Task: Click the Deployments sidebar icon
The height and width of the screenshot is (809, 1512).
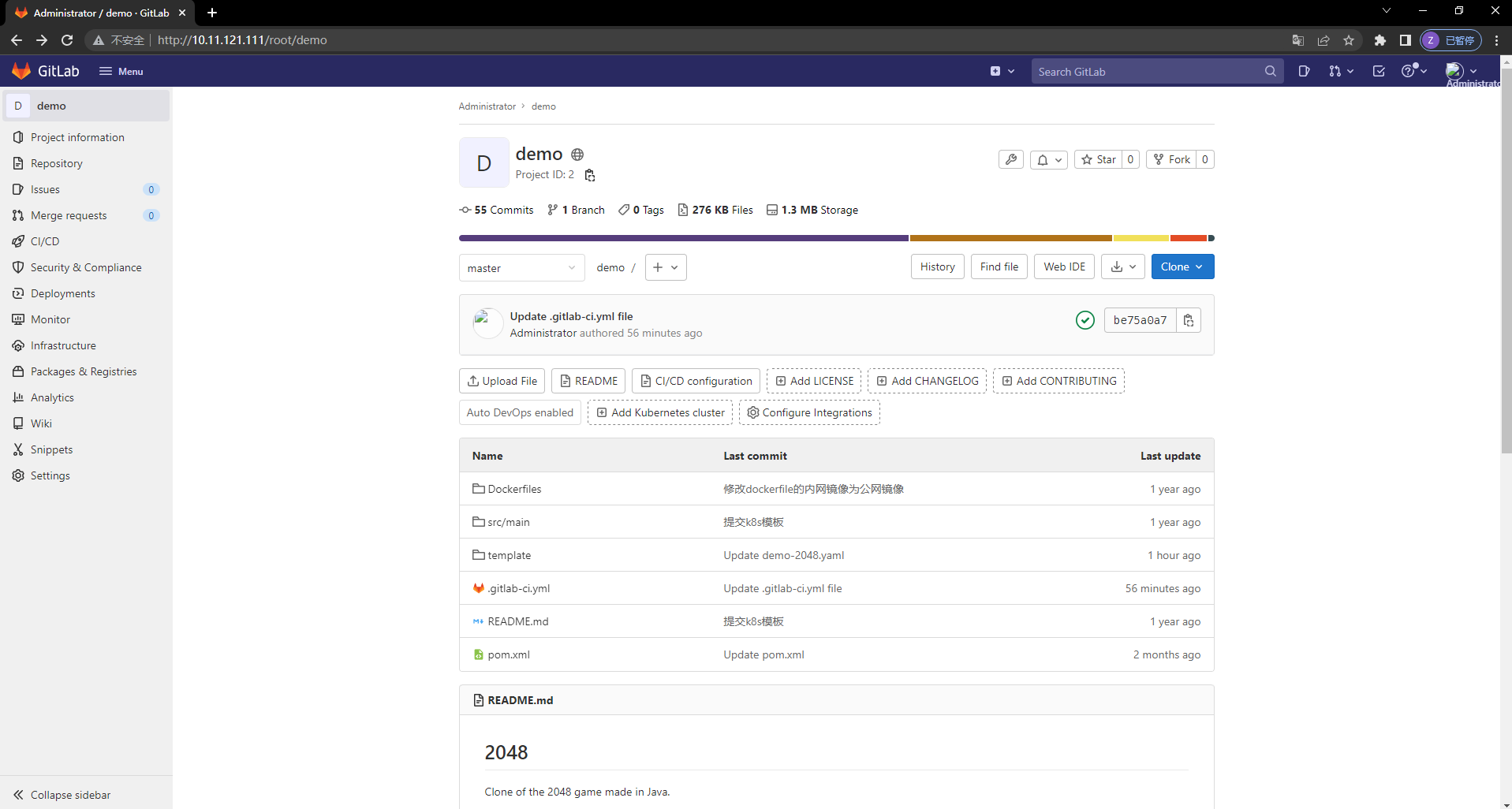Action: coord(18,293)
